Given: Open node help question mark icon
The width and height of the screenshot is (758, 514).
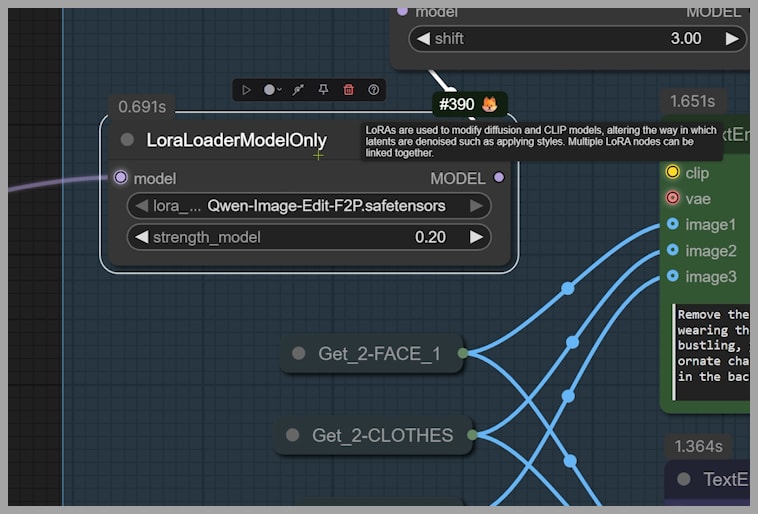Looking at the screenshot, I should click(374, 90).
